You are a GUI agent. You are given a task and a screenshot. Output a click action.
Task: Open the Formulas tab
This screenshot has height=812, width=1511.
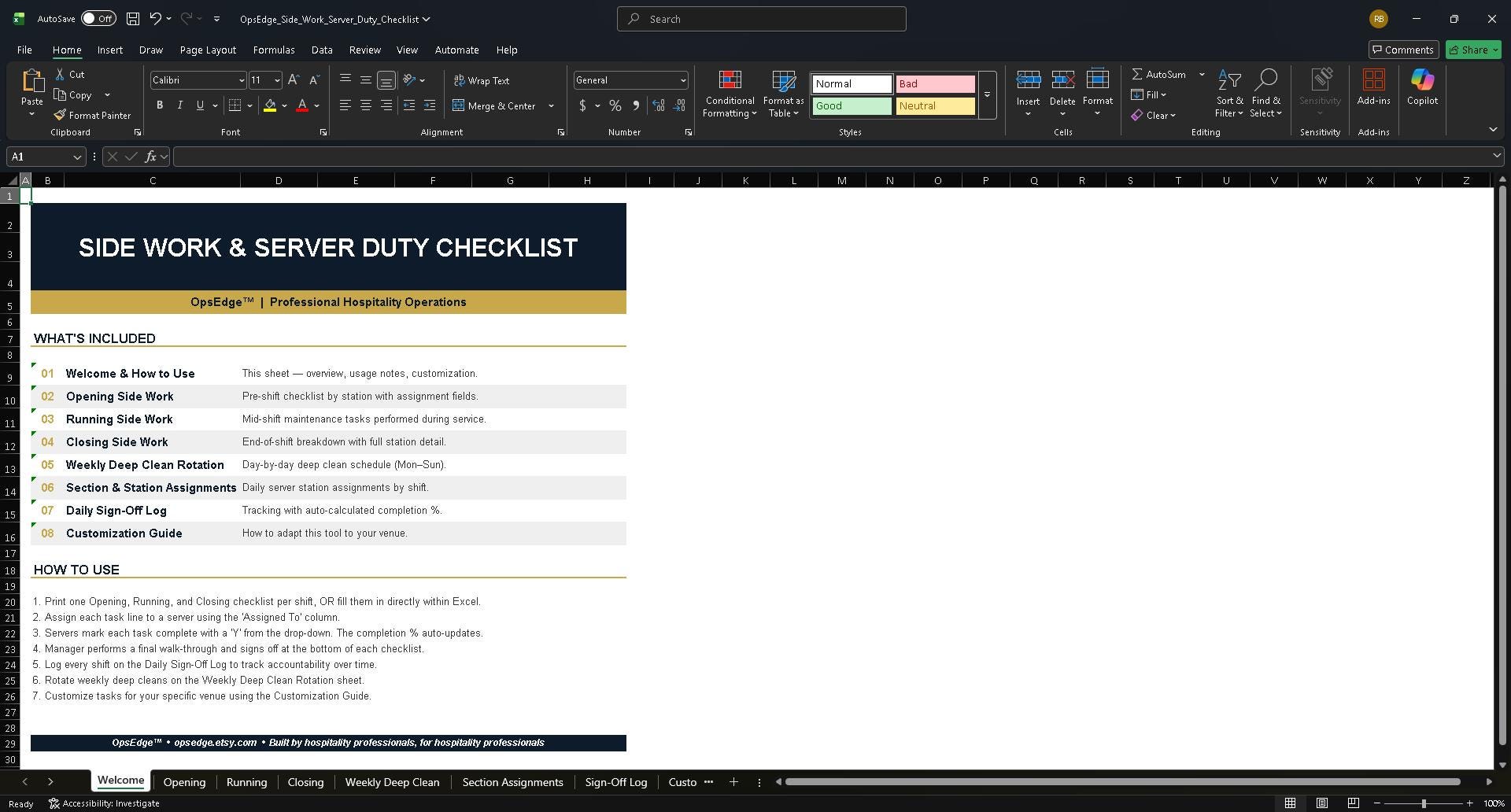click(274, 50)
